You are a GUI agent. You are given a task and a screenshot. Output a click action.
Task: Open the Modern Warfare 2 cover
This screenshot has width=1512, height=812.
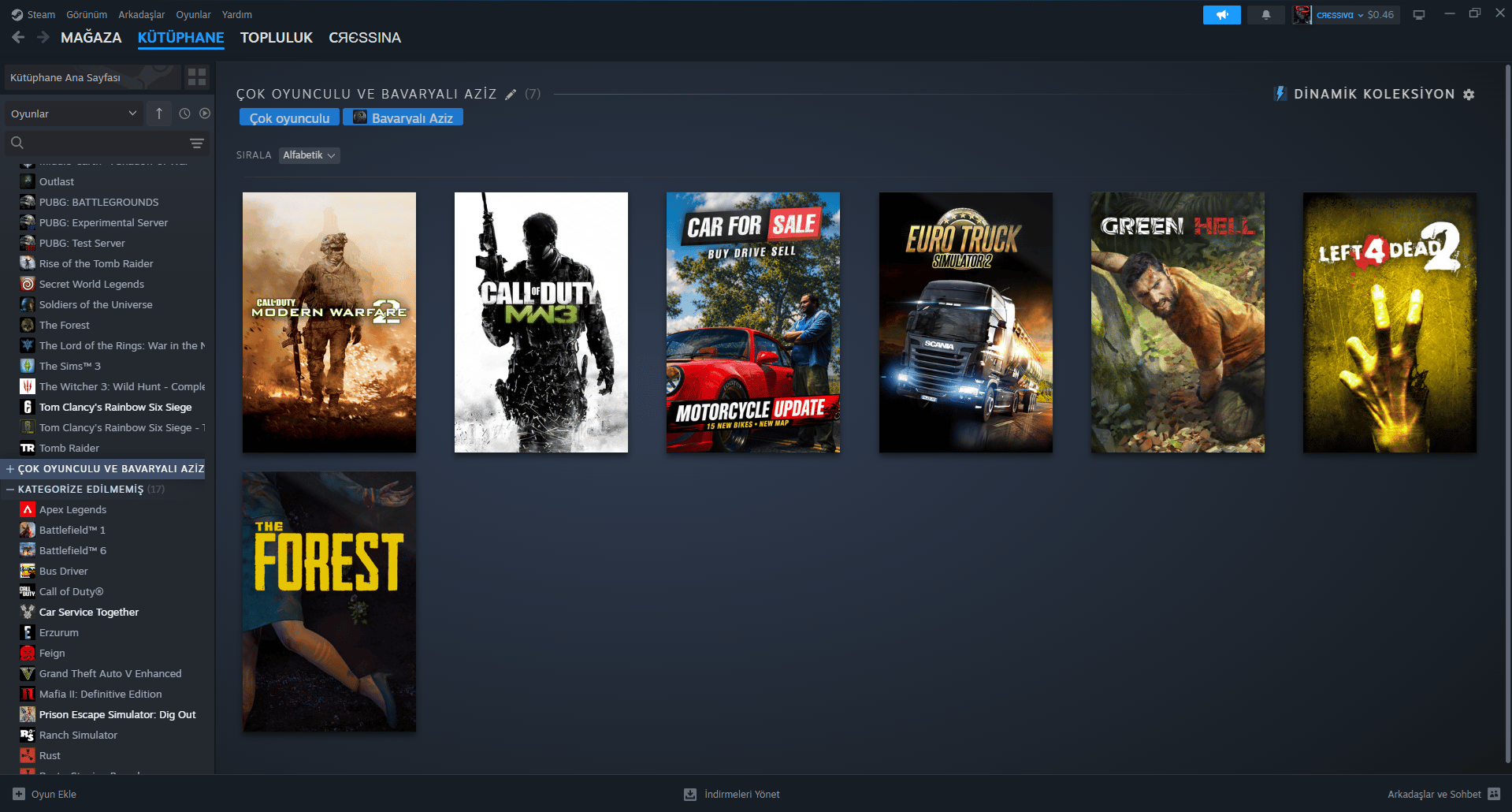pos(329,322)
